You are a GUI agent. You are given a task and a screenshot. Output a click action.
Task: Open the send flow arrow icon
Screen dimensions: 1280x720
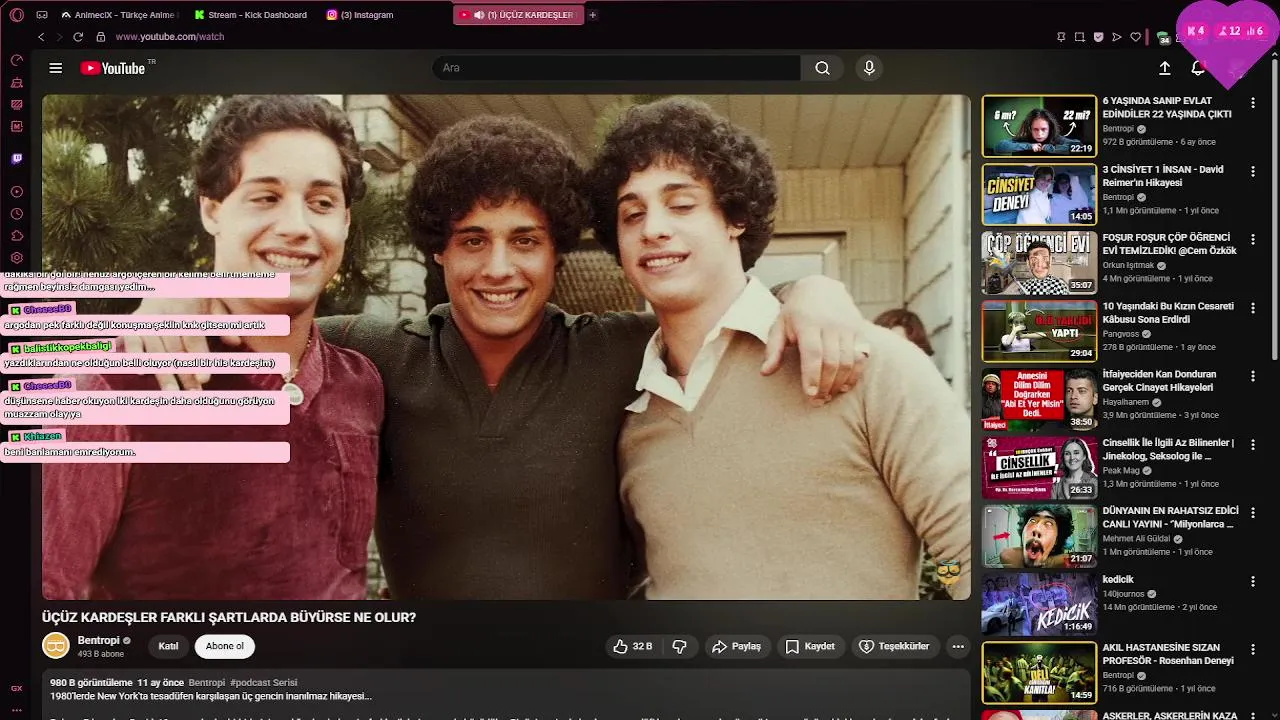(1117, 37)
